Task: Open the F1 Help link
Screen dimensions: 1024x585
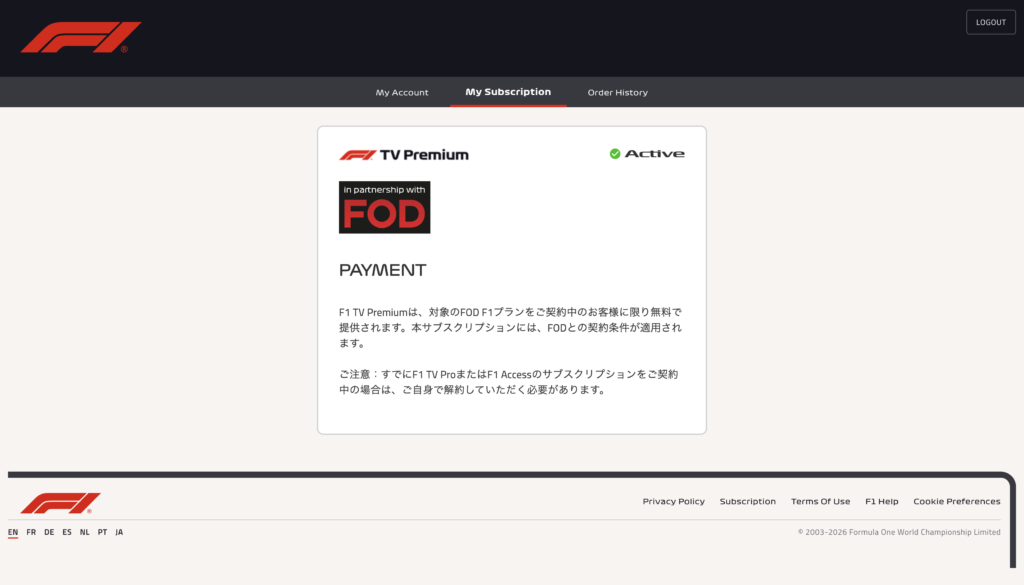Action: click(x=881, y=502)
